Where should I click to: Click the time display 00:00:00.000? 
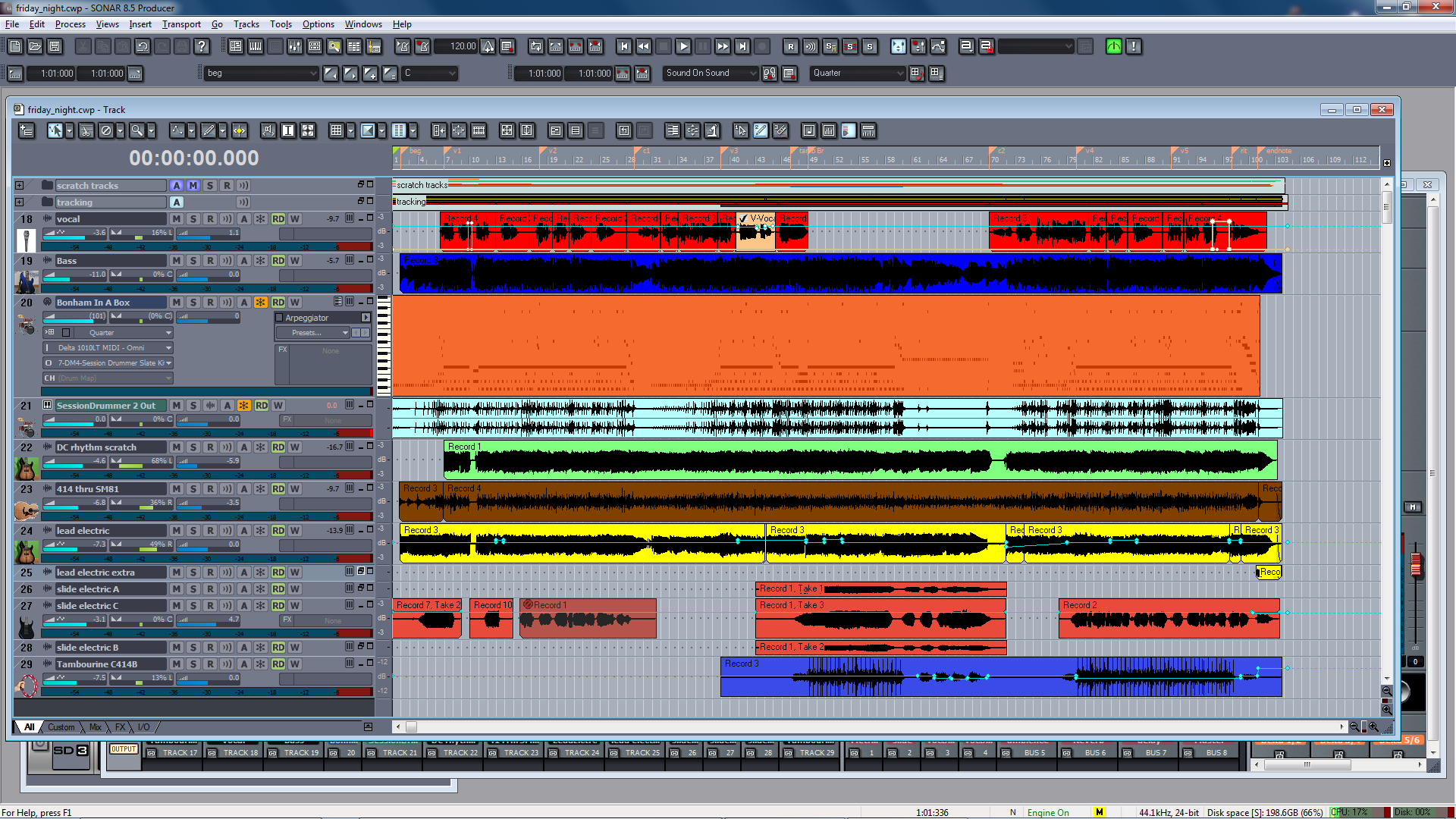click(x=194, y=158)
